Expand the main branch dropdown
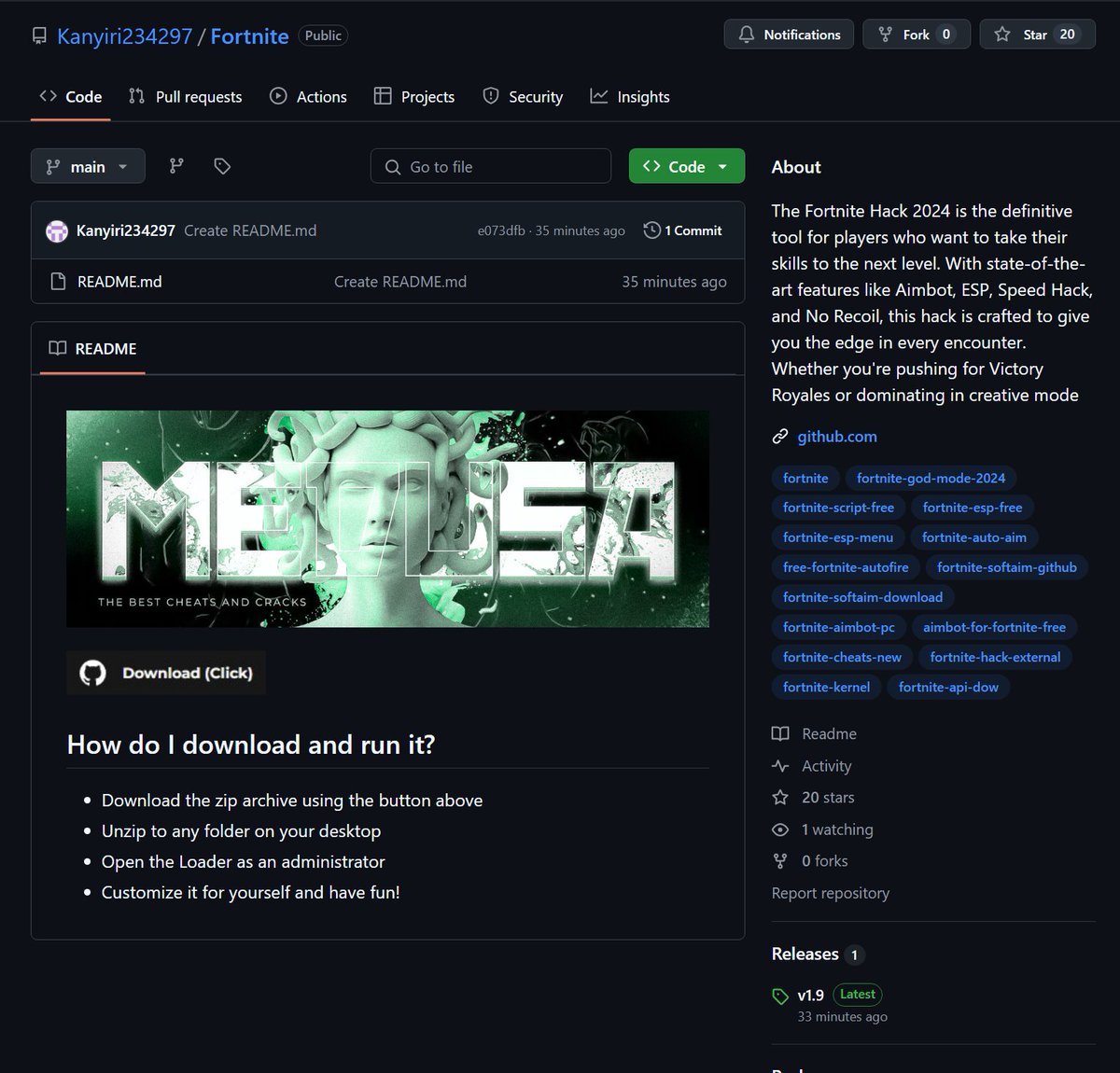Viewport: 1120px width, 1073px height. point(88,166)
